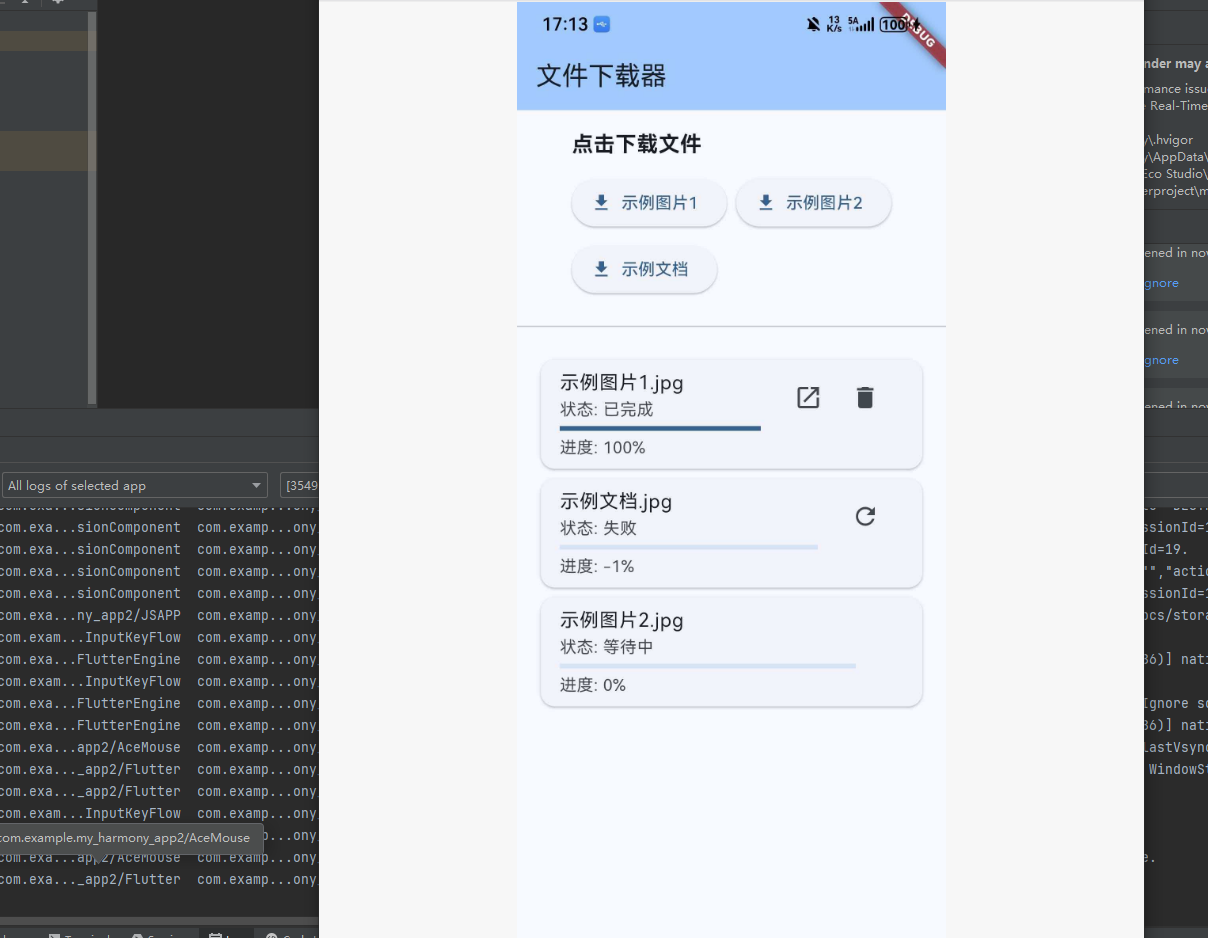Tap the 5A signal strength bars icon
Viewport: 1208px width, 938px height.
(x=862, y=24)
